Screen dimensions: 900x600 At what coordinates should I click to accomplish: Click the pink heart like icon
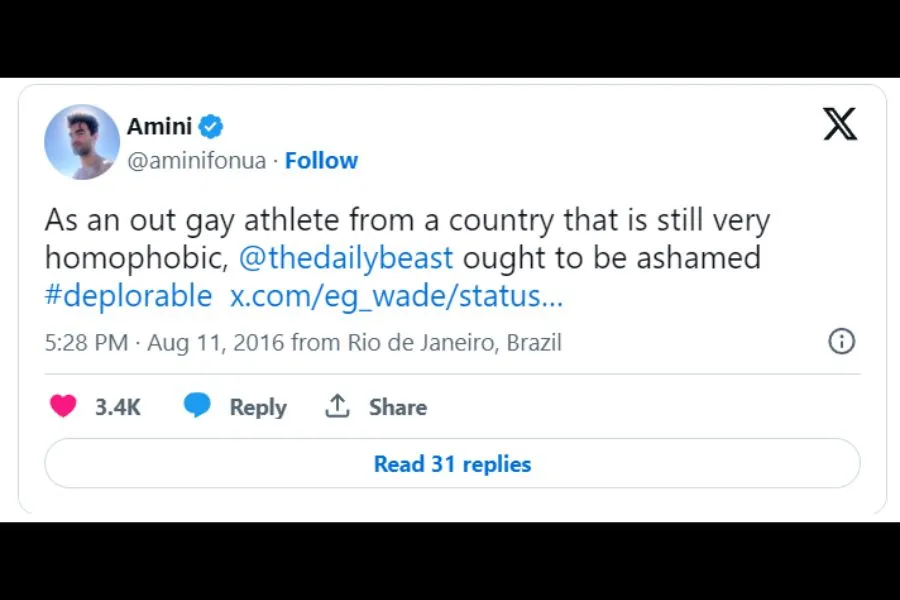[x=63, y=406]
